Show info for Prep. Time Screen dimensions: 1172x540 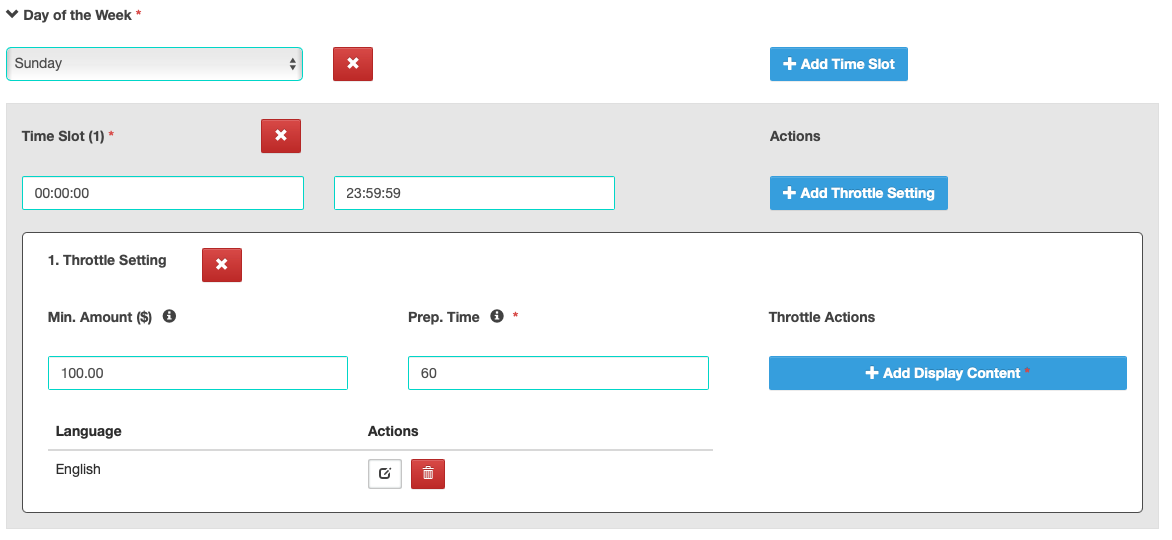pos(497,316)
